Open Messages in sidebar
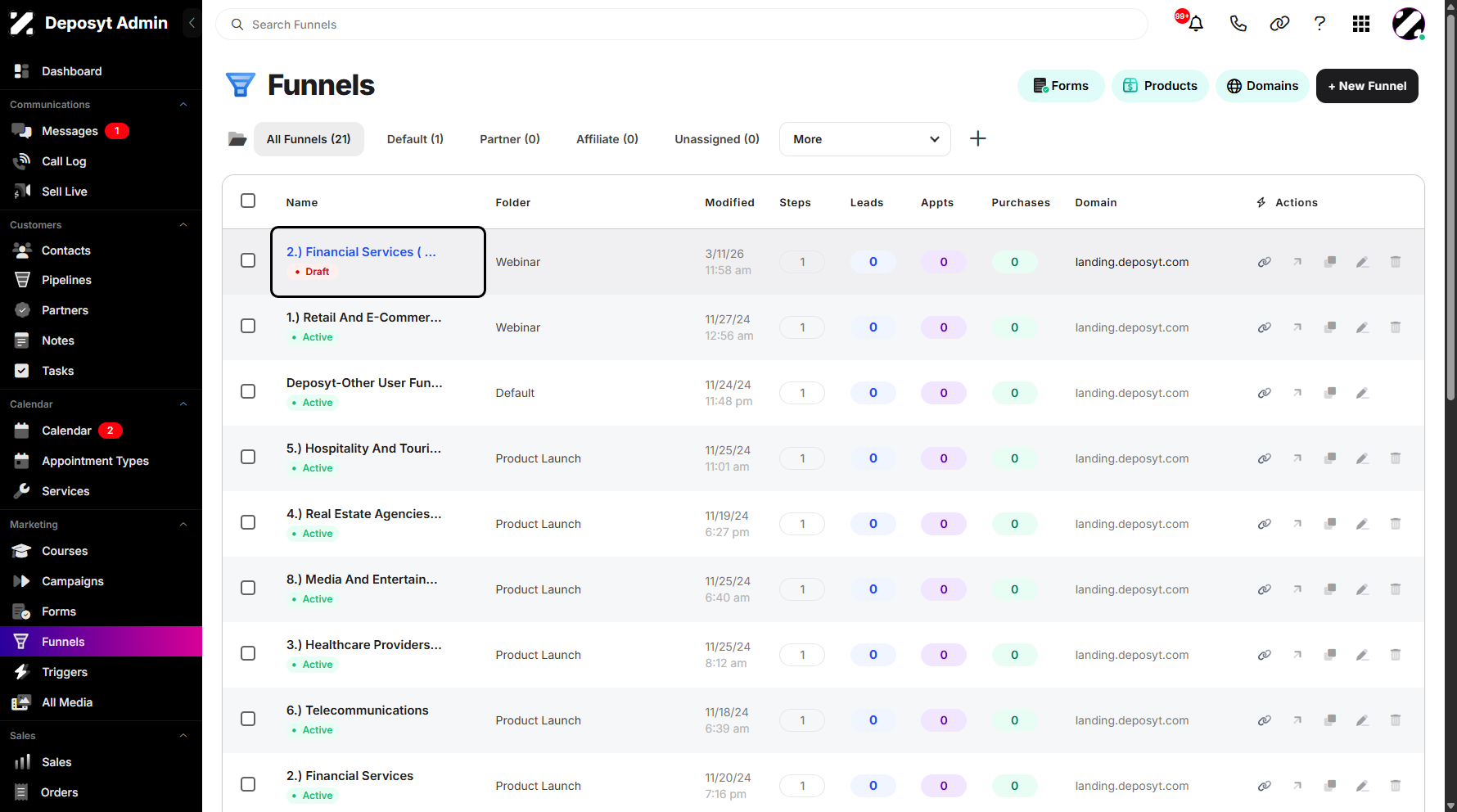The image size is (1457, 812). (70, 131)
